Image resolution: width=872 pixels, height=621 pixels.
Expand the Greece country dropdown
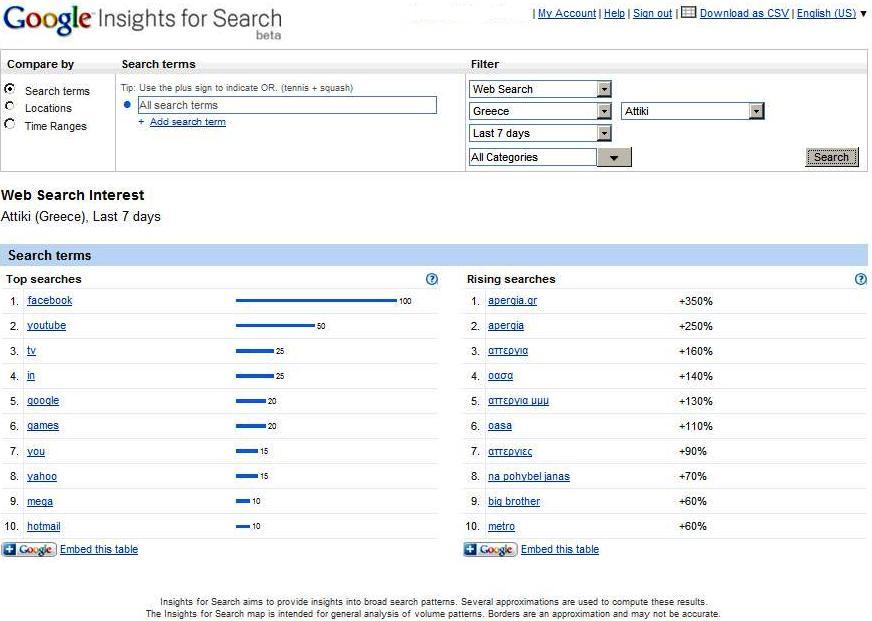pos(603,111)
